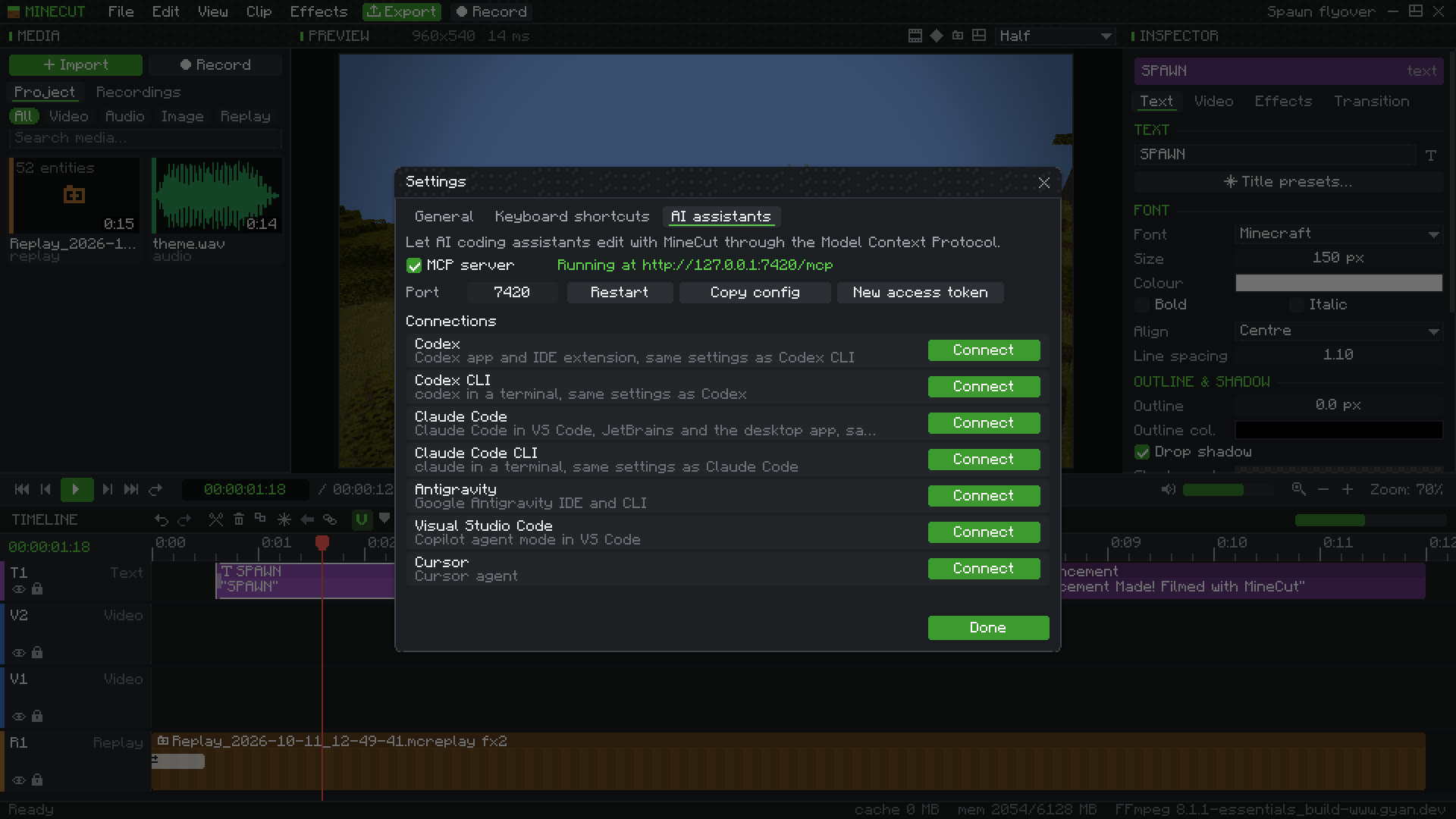Toggle the green snapping magnet

362,519
